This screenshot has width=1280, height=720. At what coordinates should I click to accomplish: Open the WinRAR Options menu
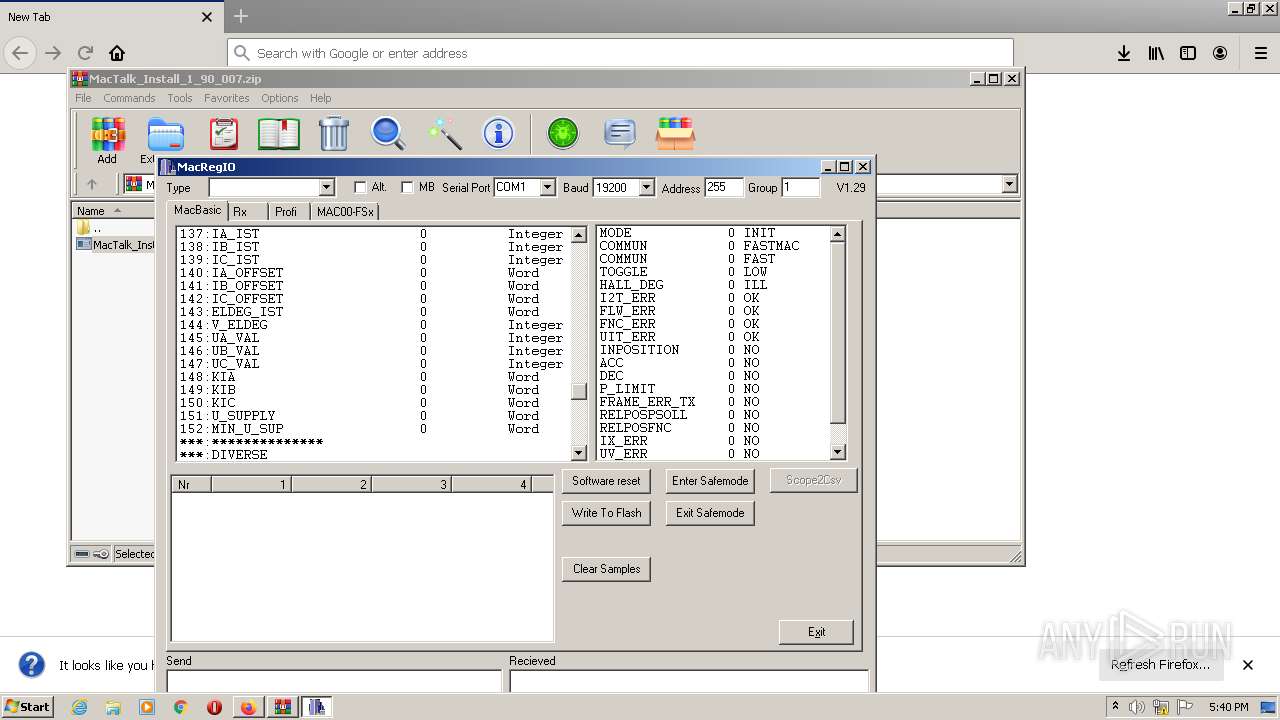280,98
